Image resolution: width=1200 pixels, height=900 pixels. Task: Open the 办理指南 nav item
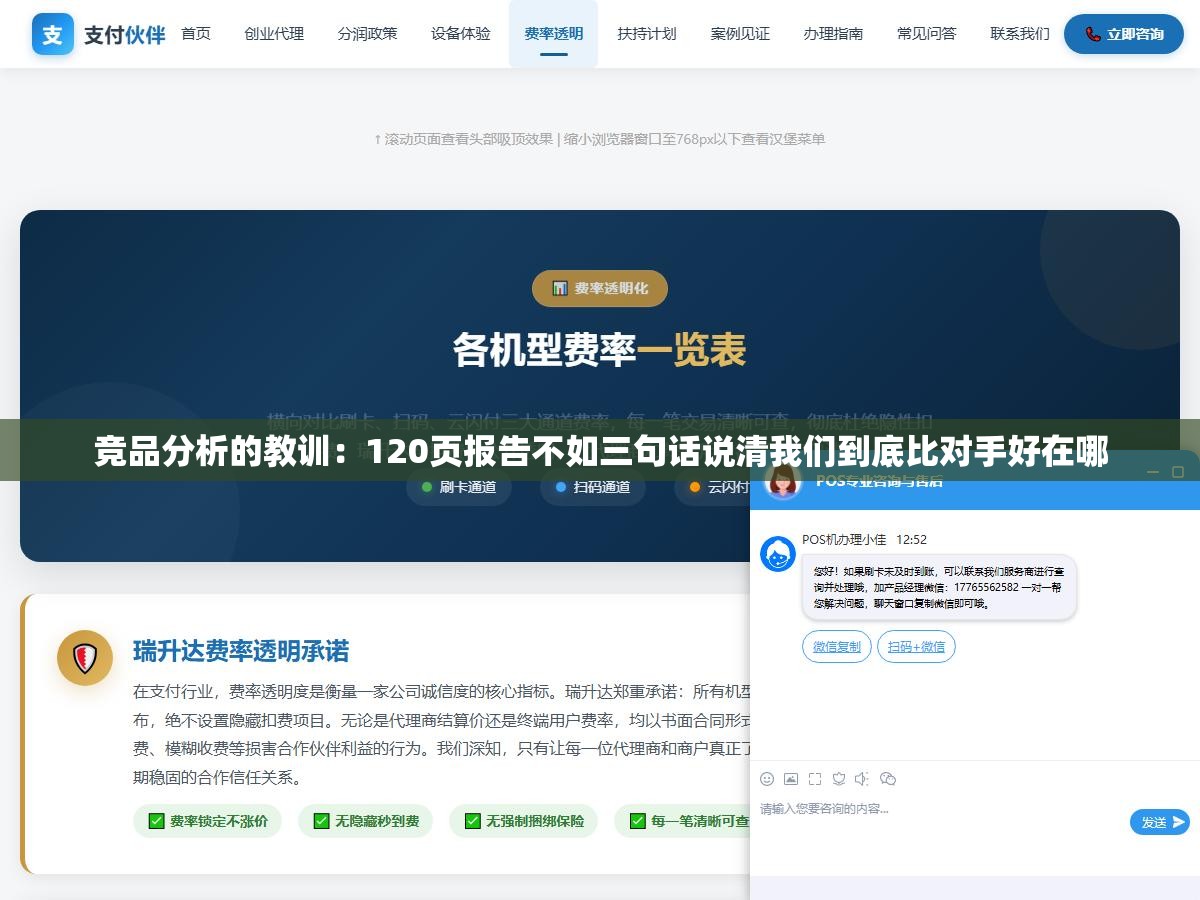point(833,34)
